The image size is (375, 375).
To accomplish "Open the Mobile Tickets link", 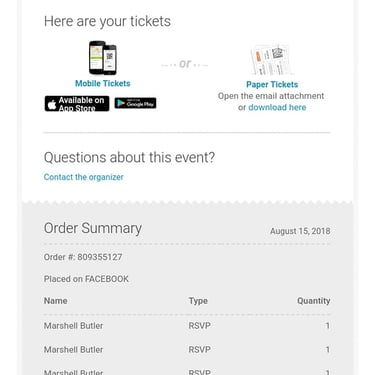I will [103, 83].
